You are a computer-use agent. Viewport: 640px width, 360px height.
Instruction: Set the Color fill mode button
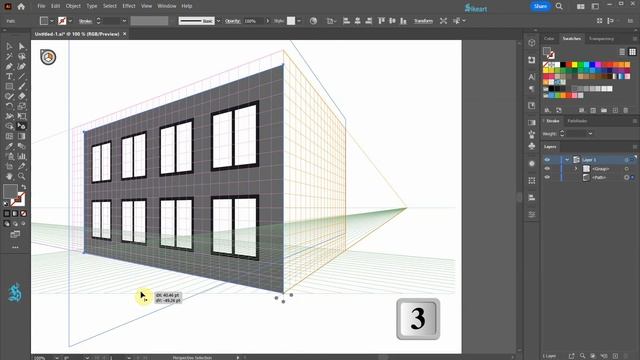(7, 213)
